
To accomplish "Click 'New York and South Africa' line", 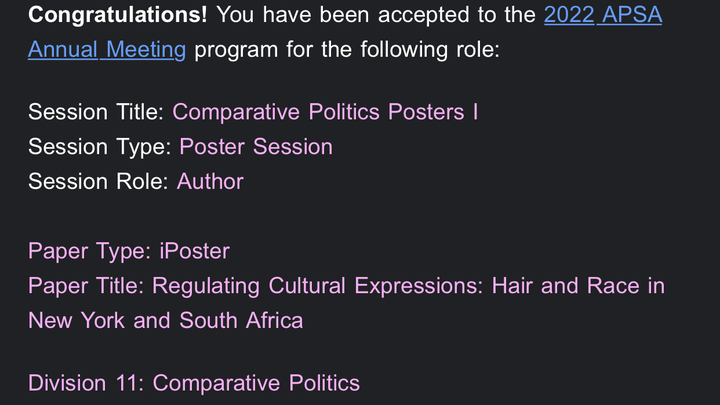I will click(165, 321).
